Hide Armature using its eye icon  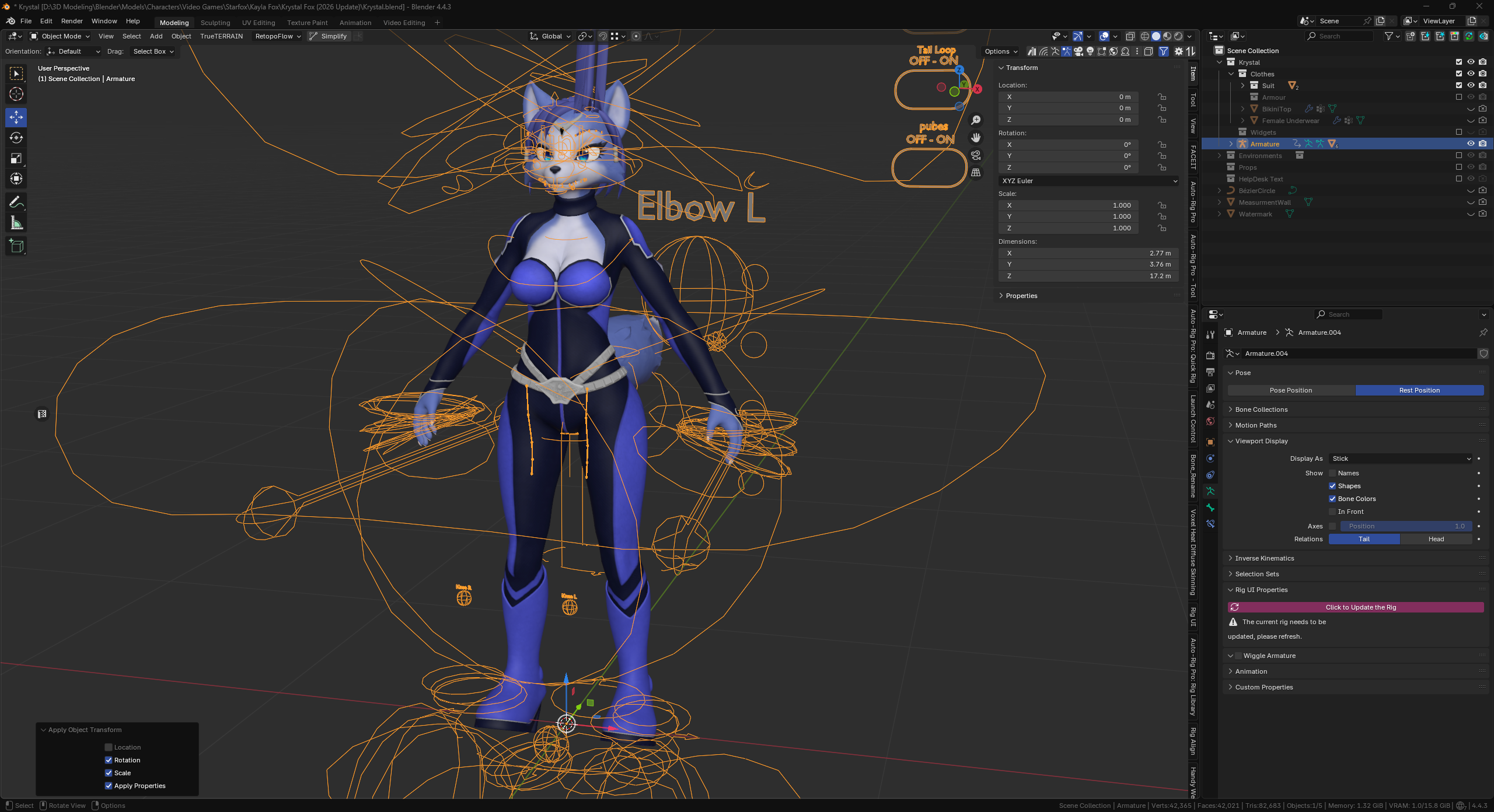click(1471, 143)
